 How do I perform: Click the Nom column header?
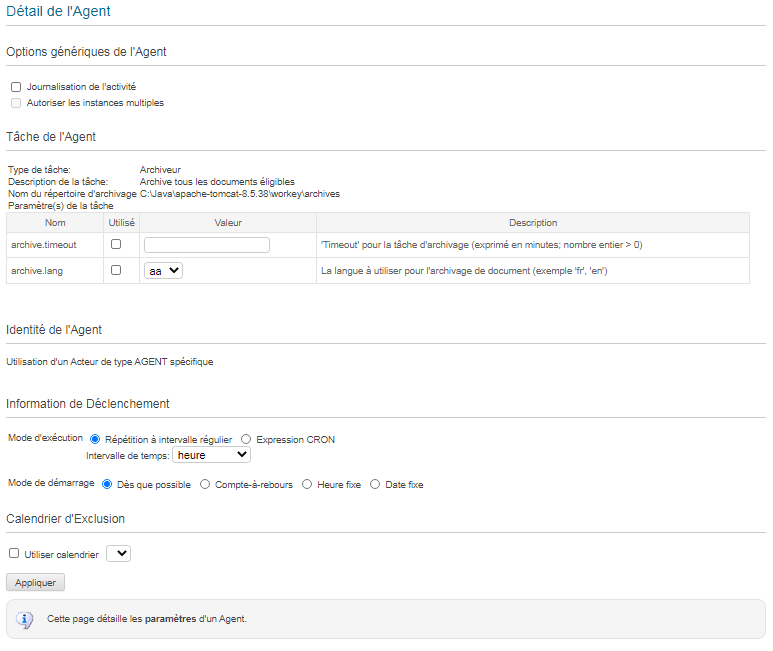tap(55, 223)
